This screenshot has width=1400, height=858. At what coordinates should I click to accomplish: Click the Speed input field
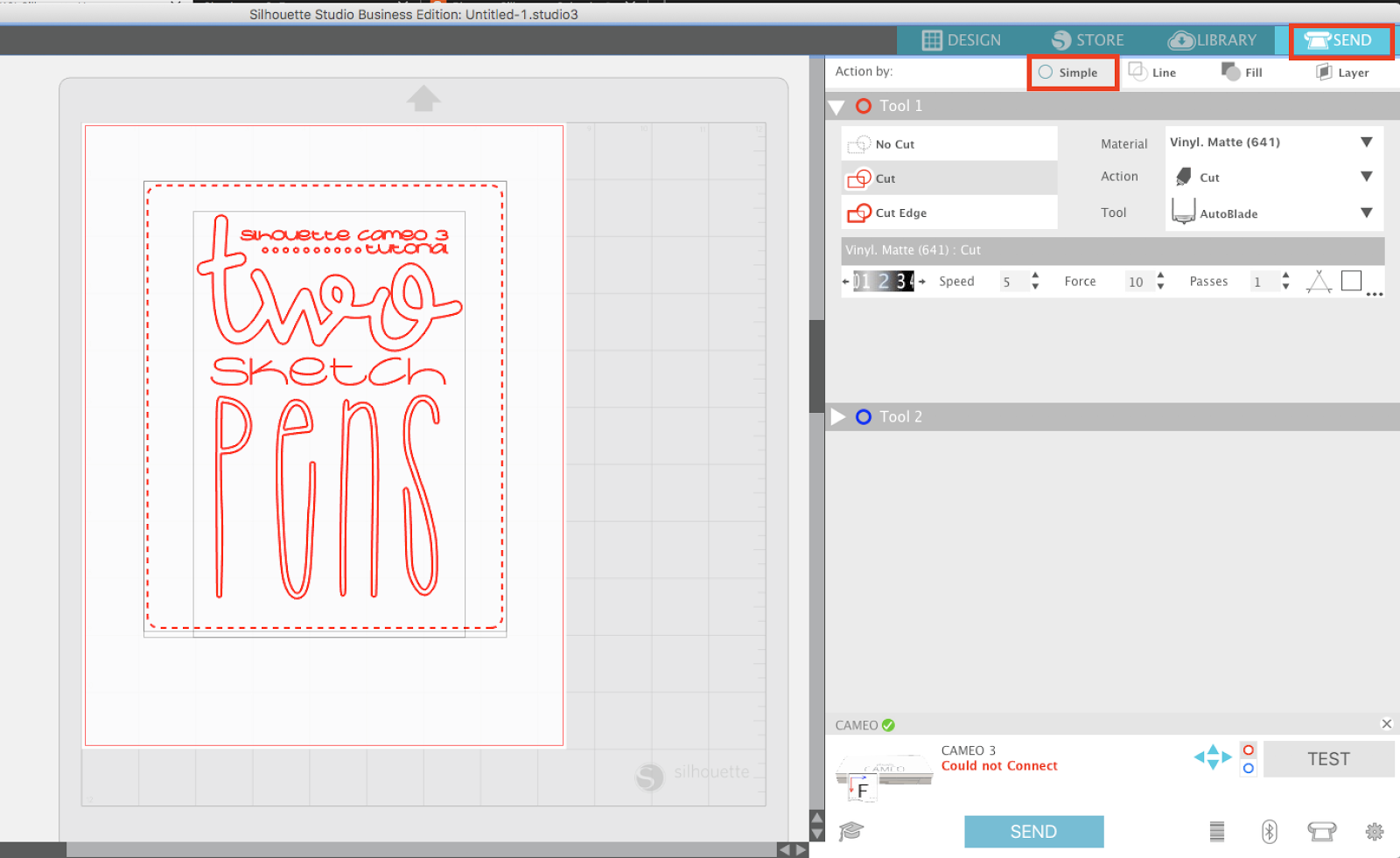1013,281
